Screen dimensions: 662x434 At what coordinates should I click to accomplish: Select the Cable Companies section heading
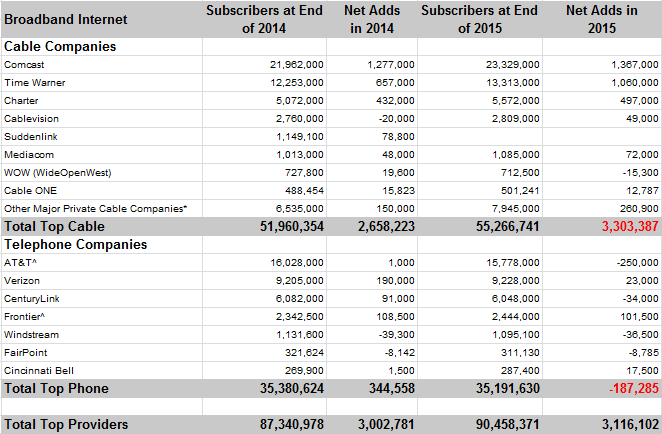(60, 46)
